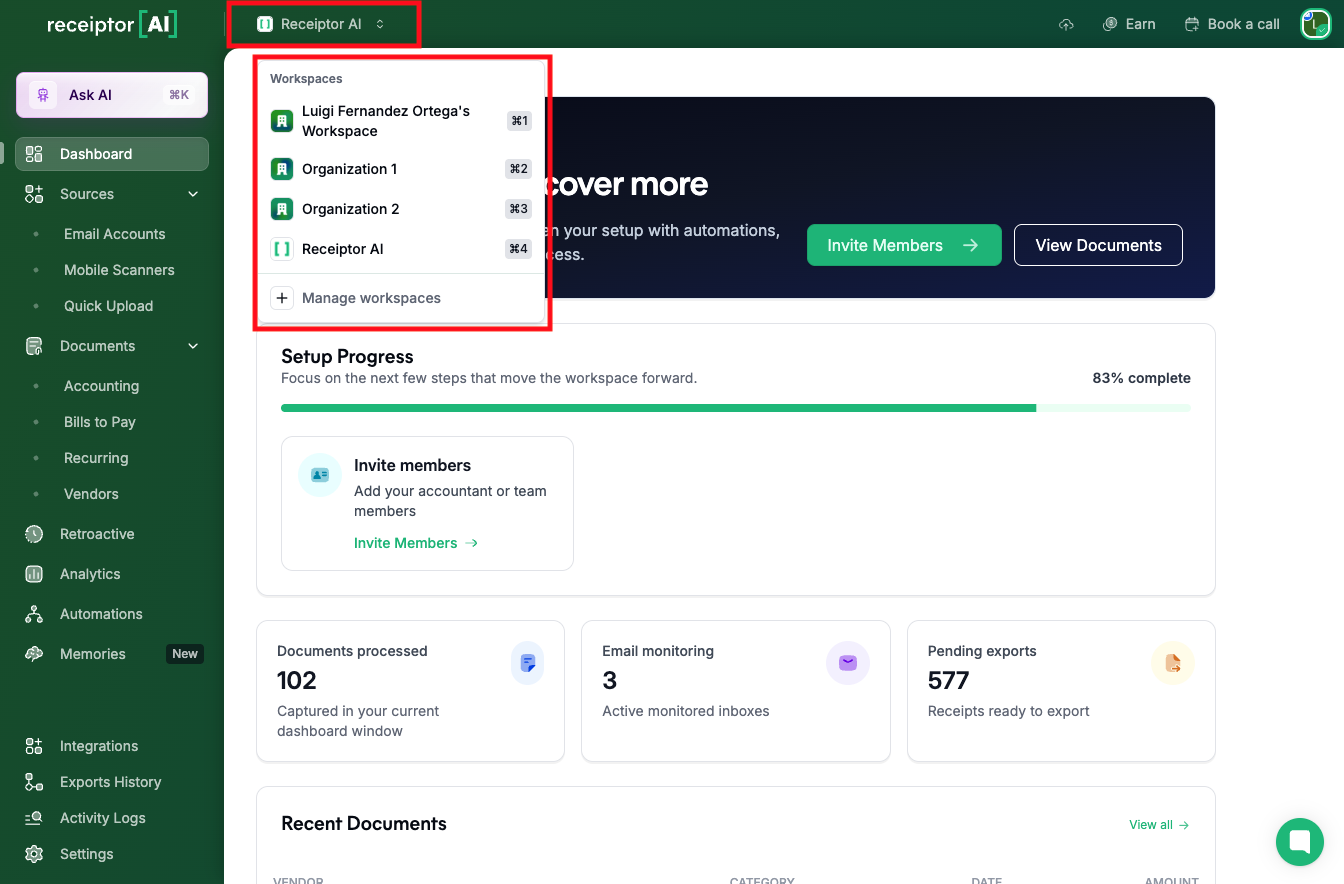Open the chat support widget
The height and width of the screenshot is (884, 1344).
(1300, 842)
